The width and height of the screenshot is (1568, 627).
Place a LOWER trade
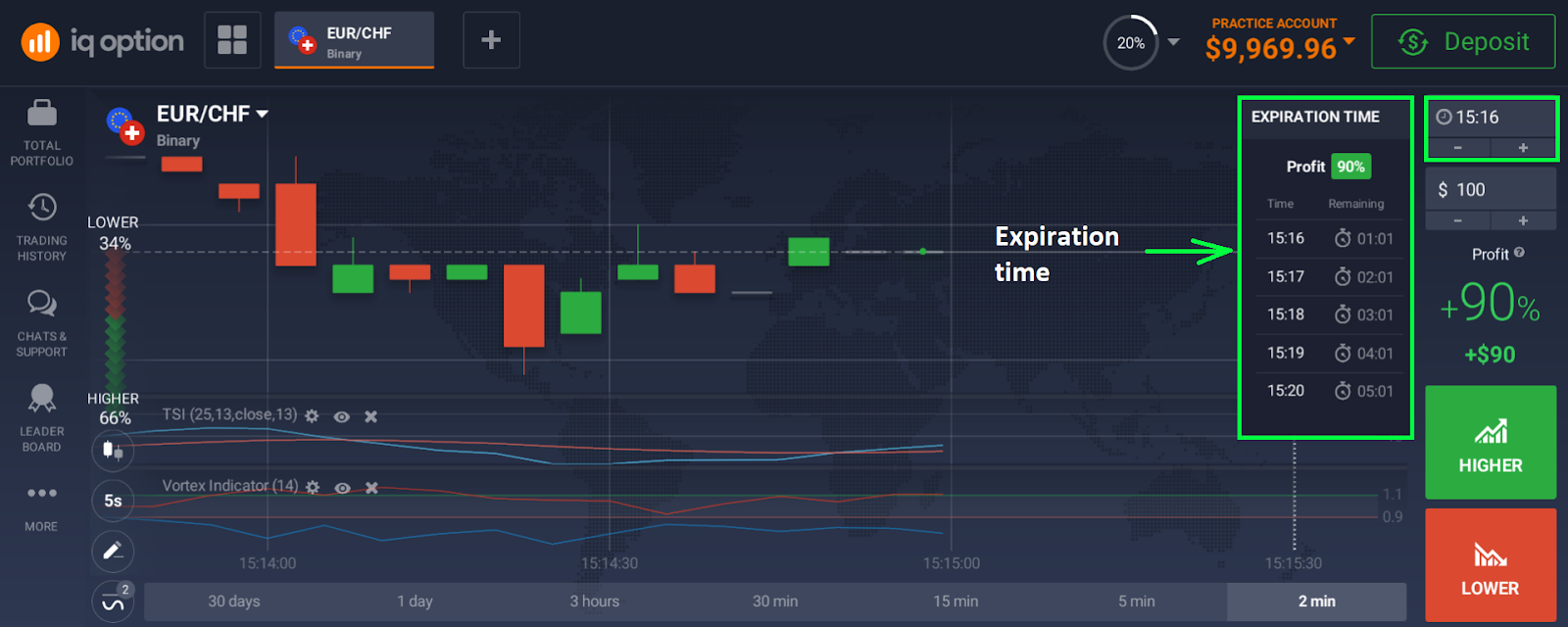[1491, 565]
